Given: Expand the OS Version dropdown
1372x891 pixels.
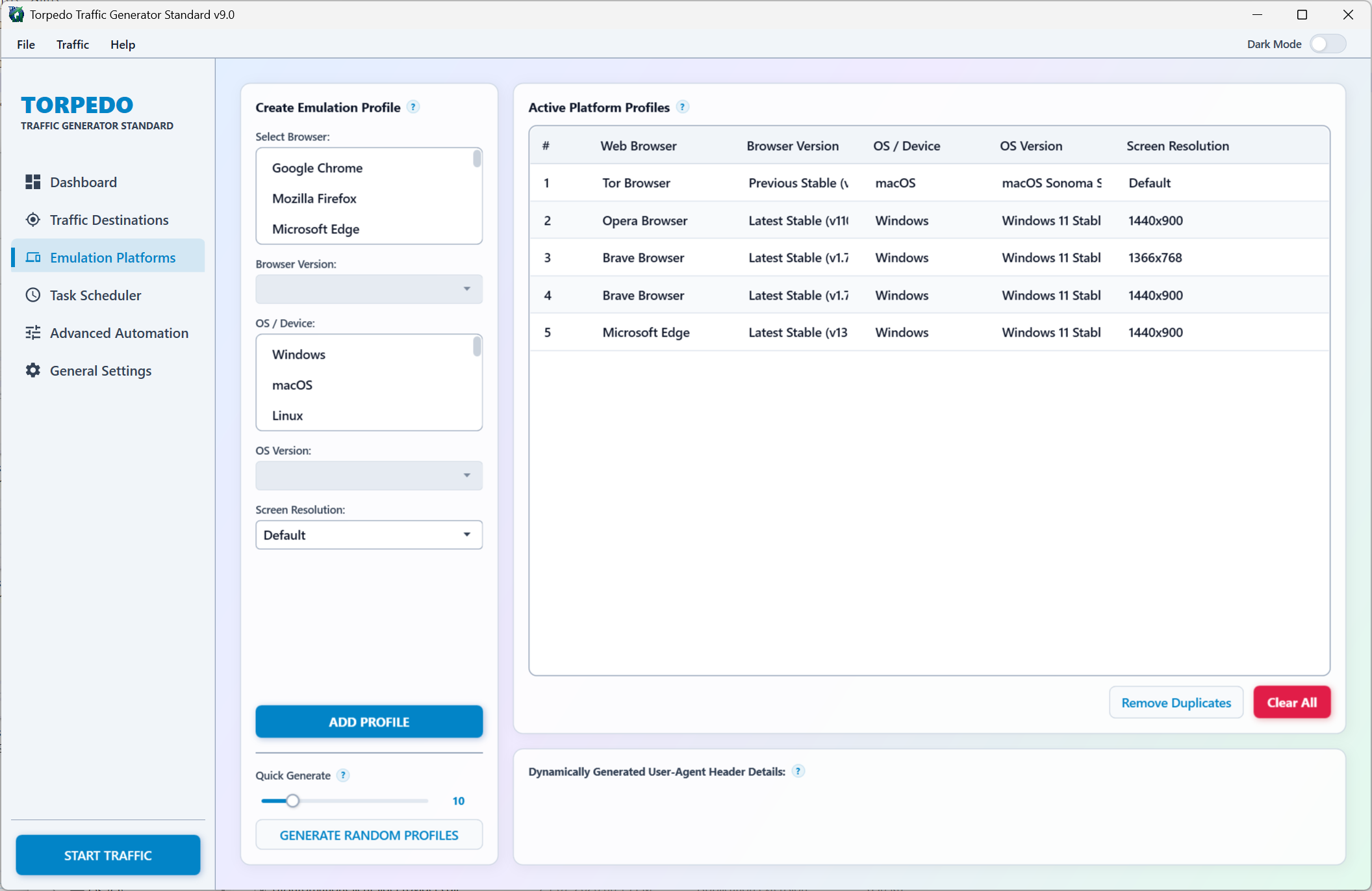Looking at the screenshot, I should click(x=369, y=476).
